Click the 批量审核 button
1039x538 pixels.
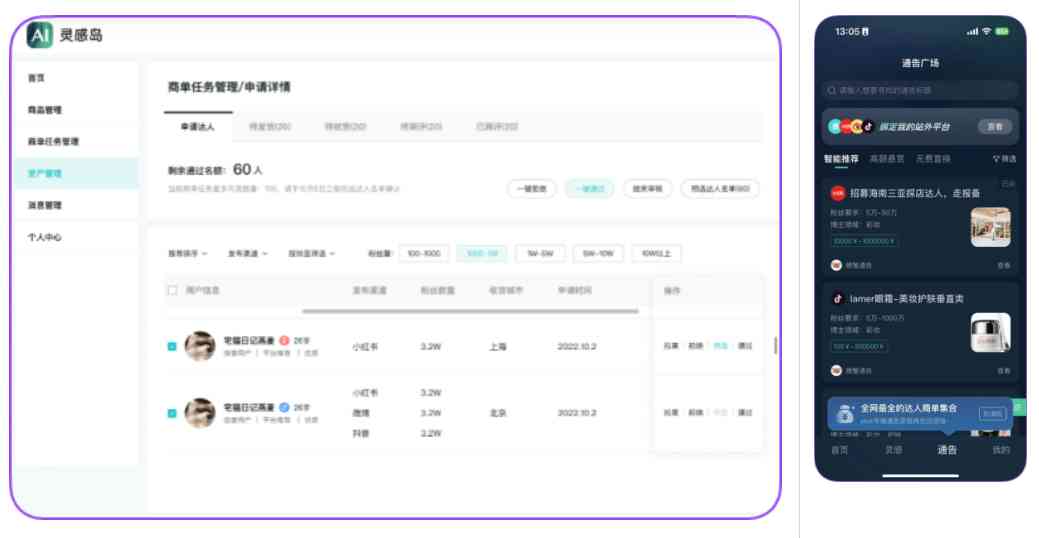[x=647, y=189]
